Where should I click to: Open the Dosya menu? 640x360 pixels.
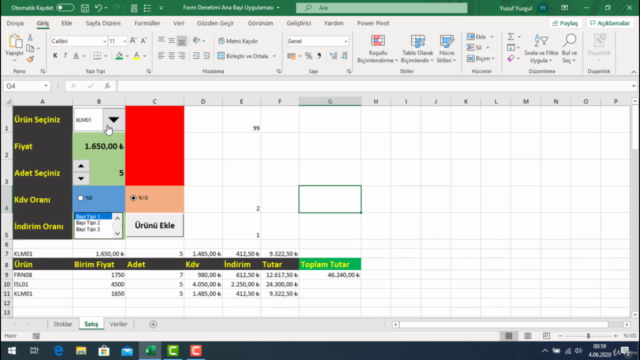[x=15, y=23]
